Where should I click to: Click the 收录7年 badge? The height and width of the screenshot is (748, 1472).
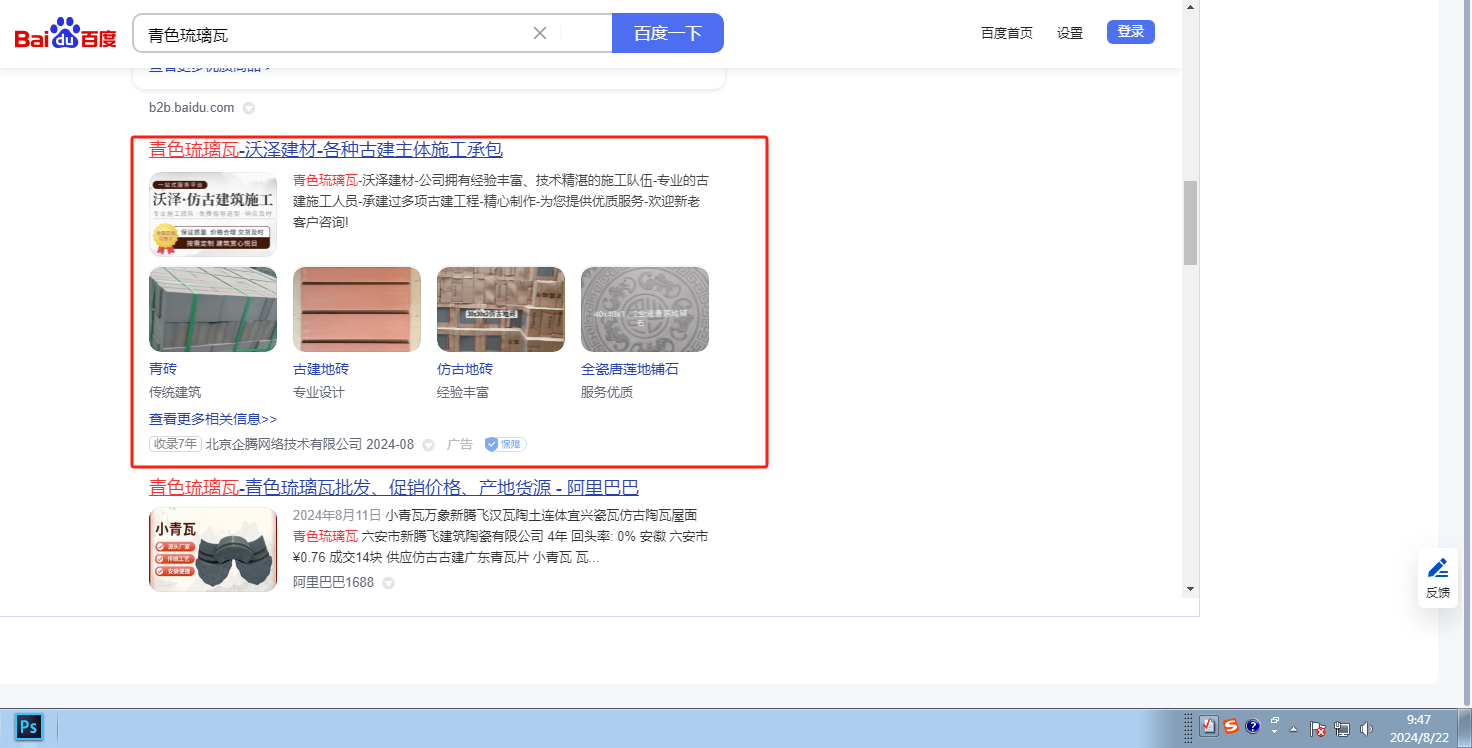point(175,444)
